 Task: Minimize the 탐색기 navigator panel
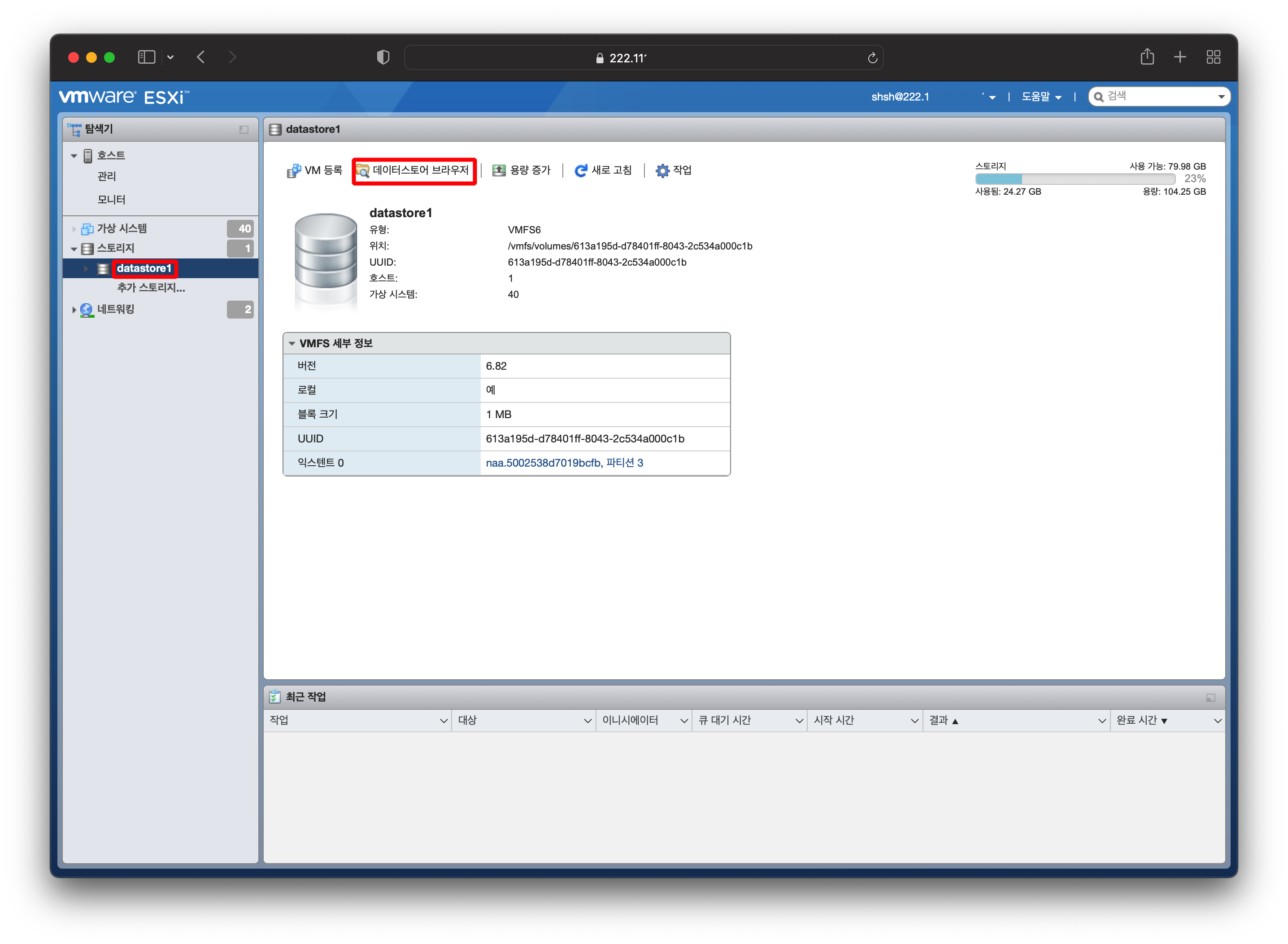pyautogui.click(x=244, y=130)
